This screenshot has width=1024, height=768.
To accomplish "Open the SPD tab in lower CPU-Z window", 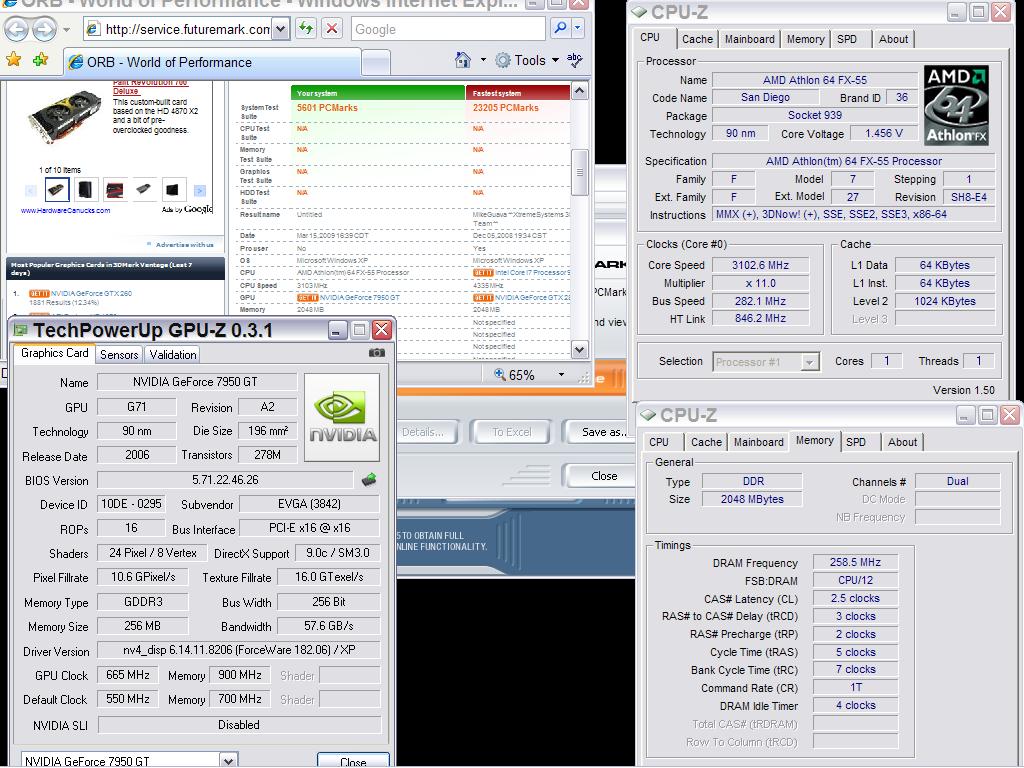I will click(x=856, y=442).
